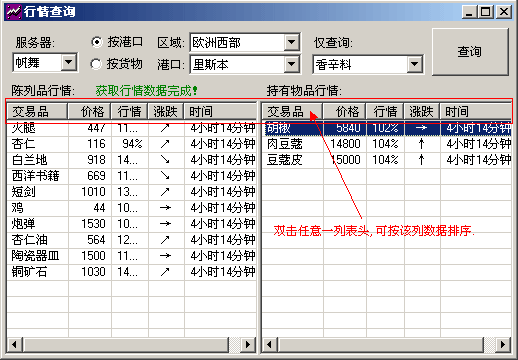
Task: Click the 行情查询 app icon in title bar
Action: 14,12
